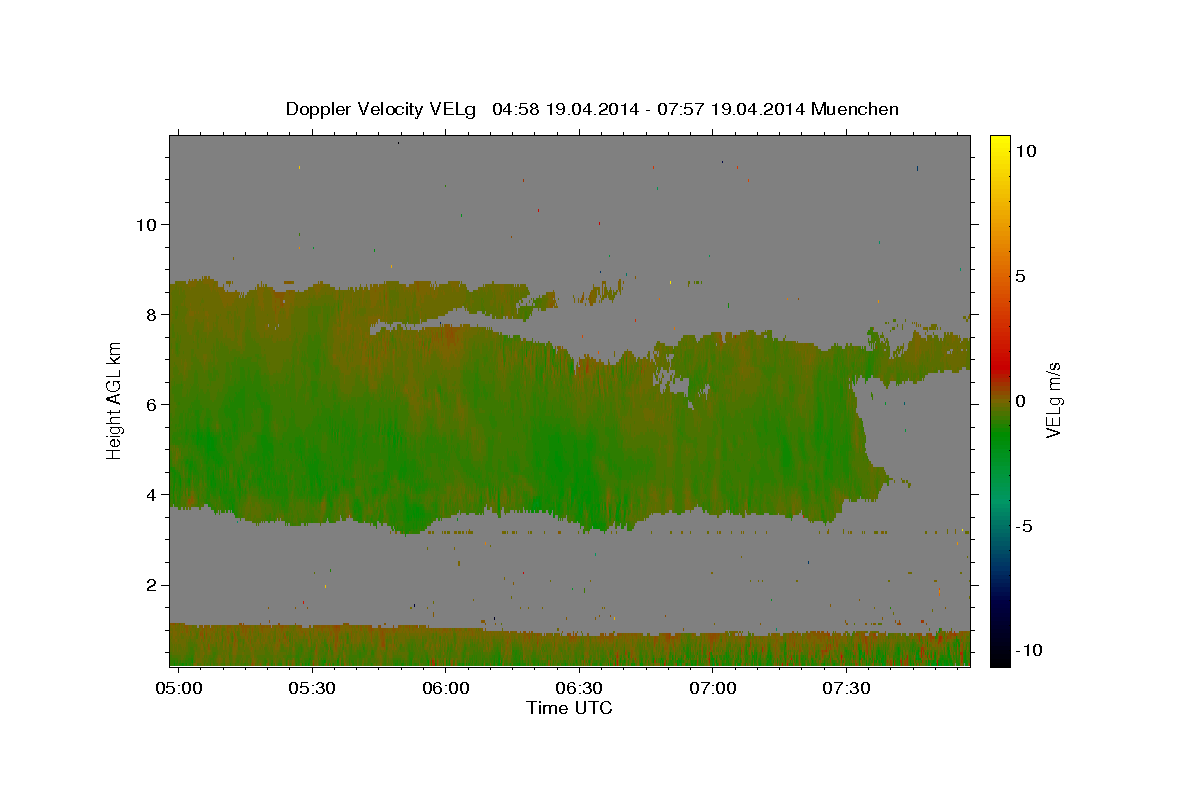Screen dimensions: 1200x800
Task: Click the end date '07:57 19.04.2014' in title
Action: (734, 109)
